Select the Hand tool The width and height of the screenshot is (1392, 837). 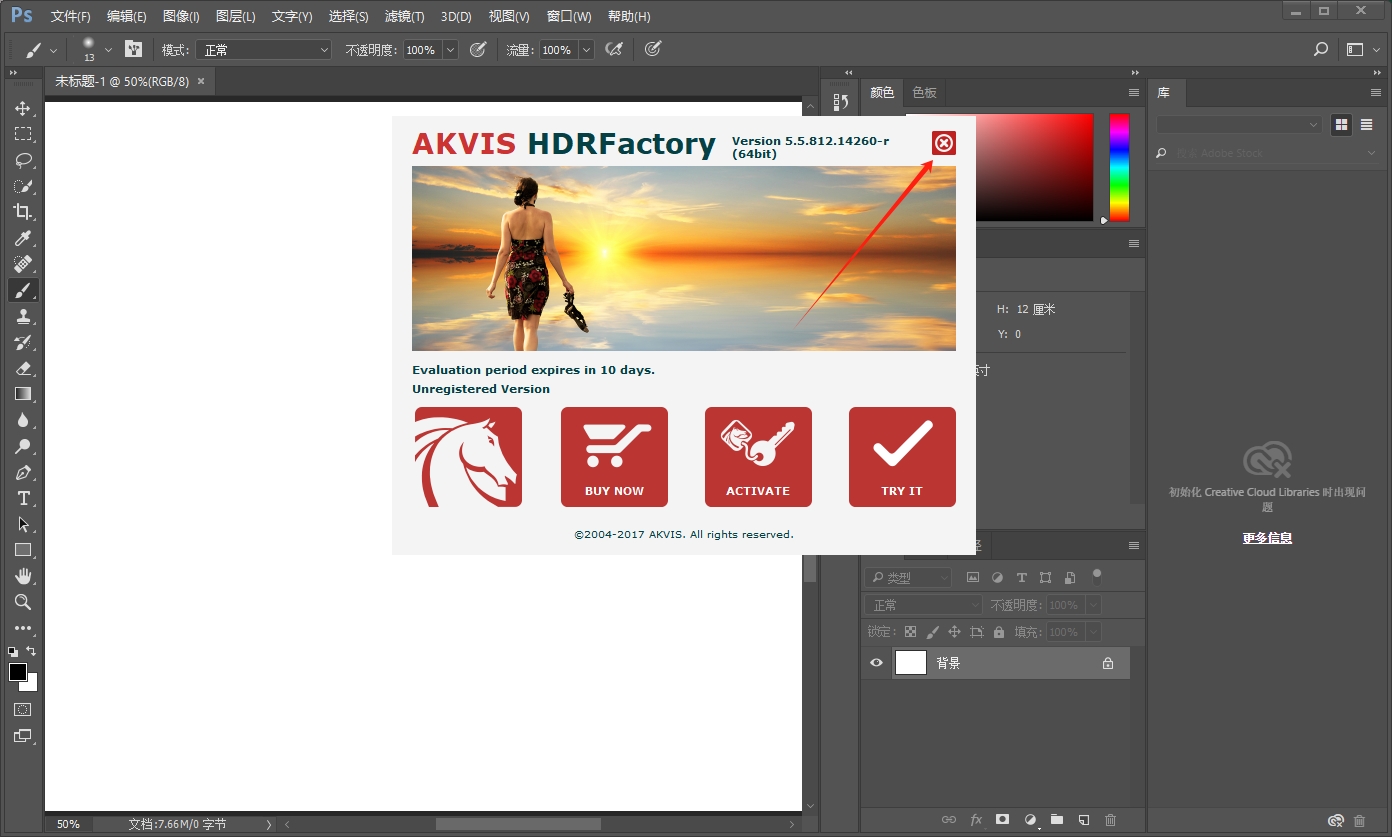point(23,576)
